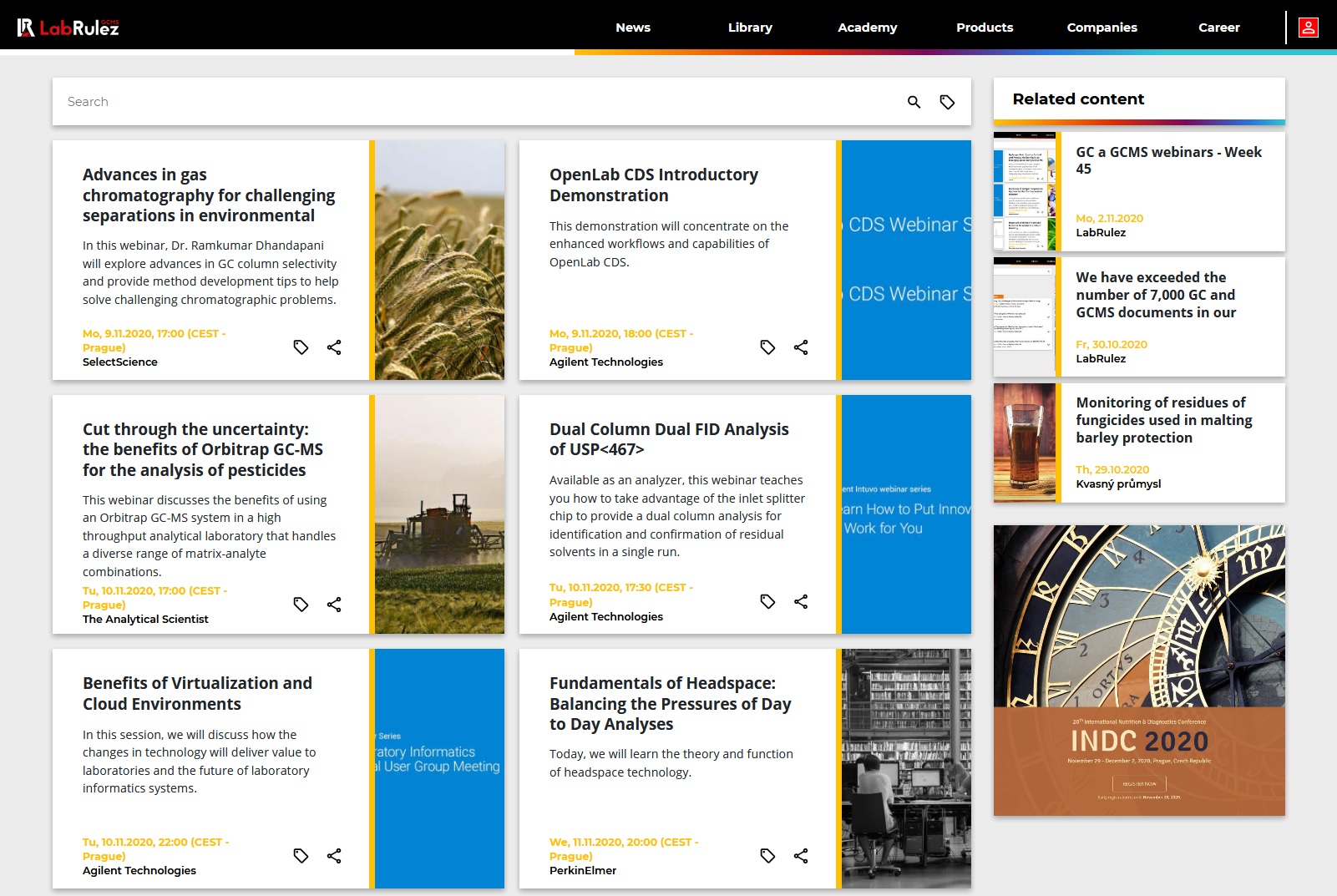
Task: Click The Analytical Scientist organizer name
Action: click(145, 620)
